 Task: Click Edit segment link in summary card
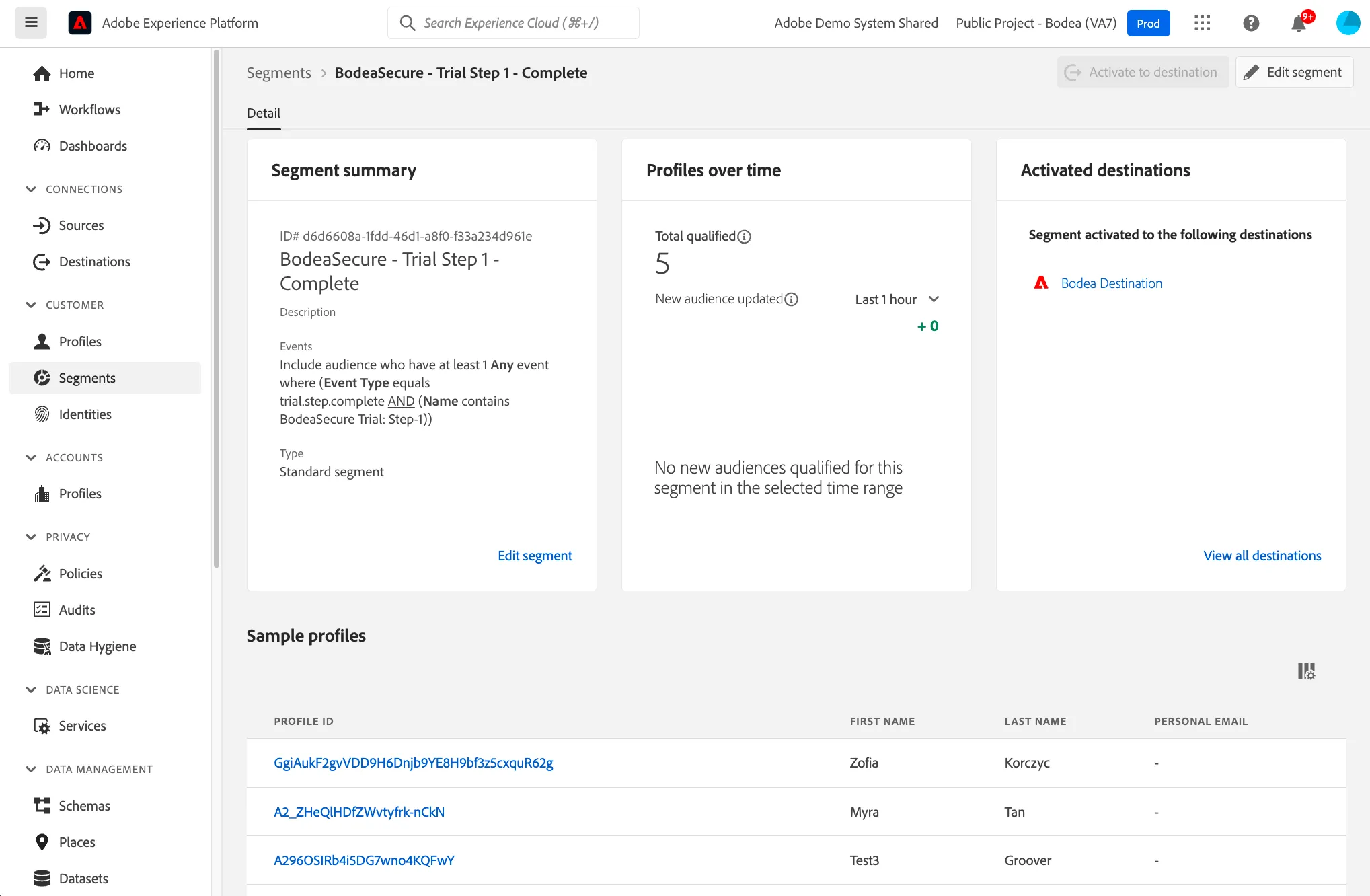coord(535,556)
